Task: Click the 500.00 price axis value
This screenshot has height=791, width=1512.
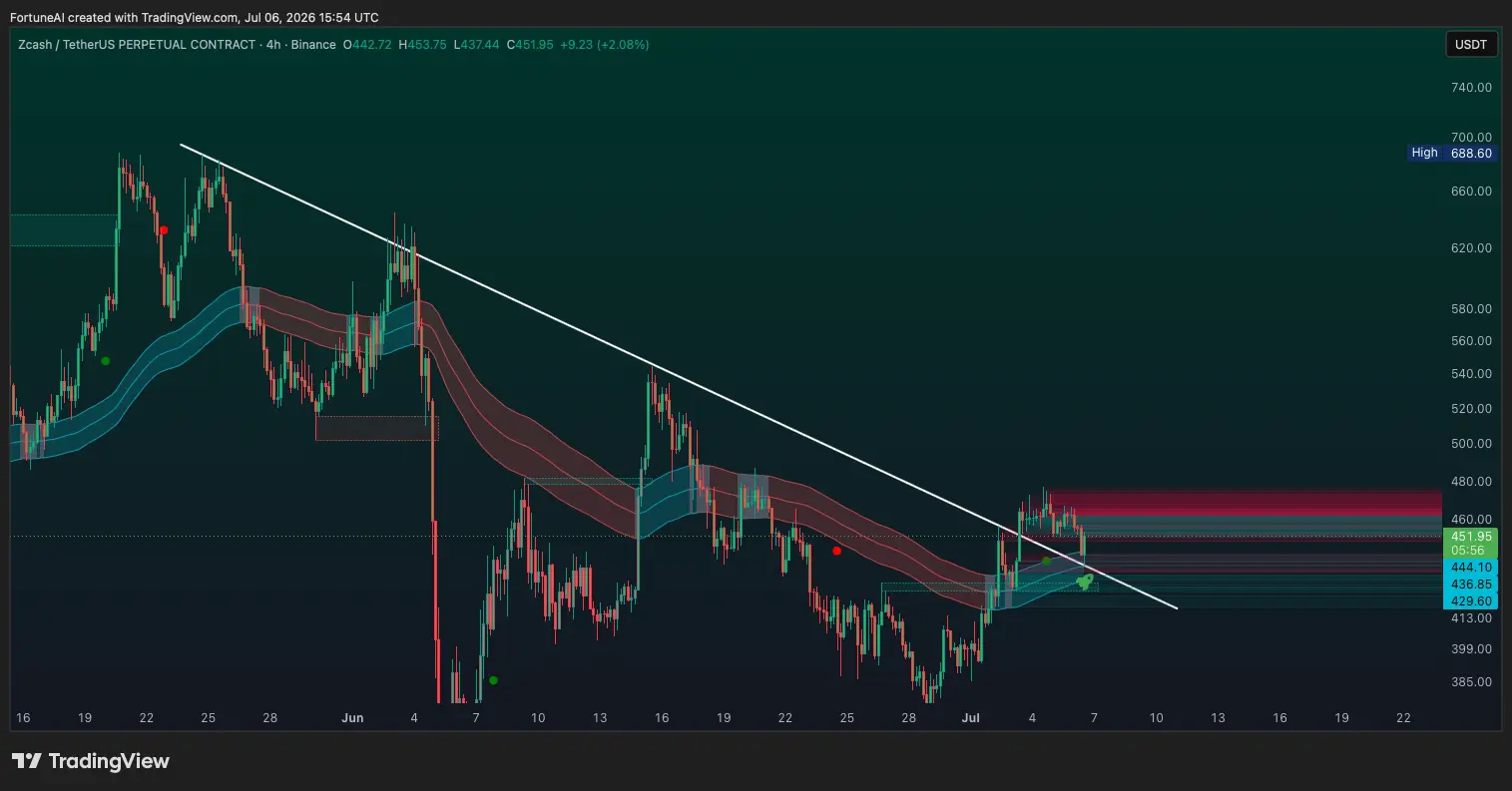Action: coord(1471,444)
